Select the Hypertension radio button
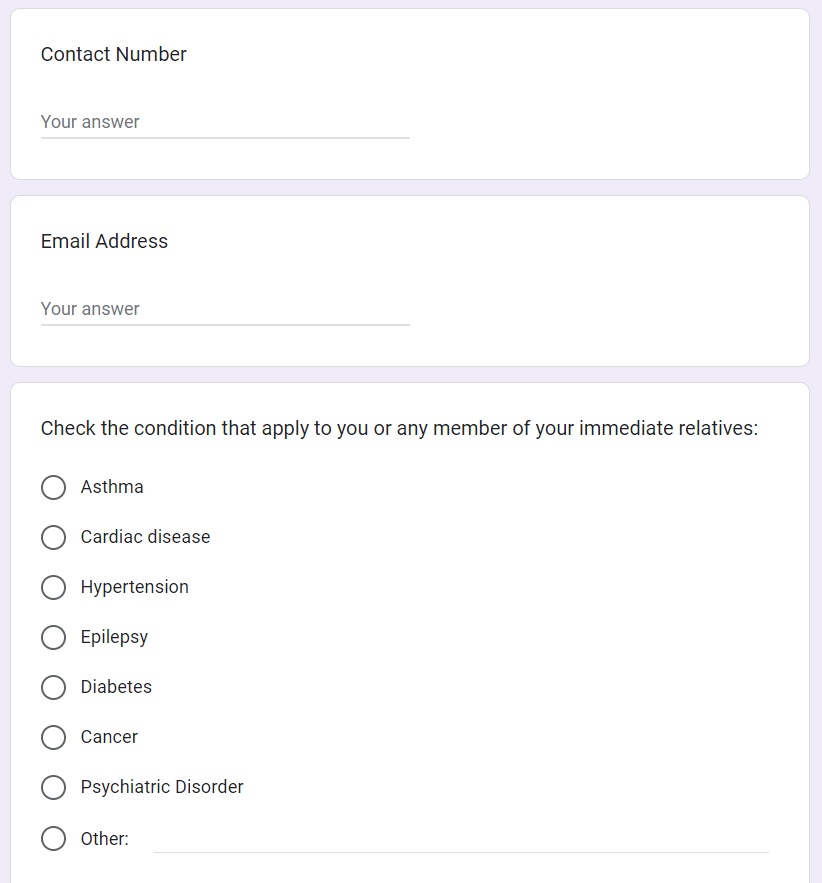Screen dimensions: 822x883 pyautogui.click(x=53, y=587)
